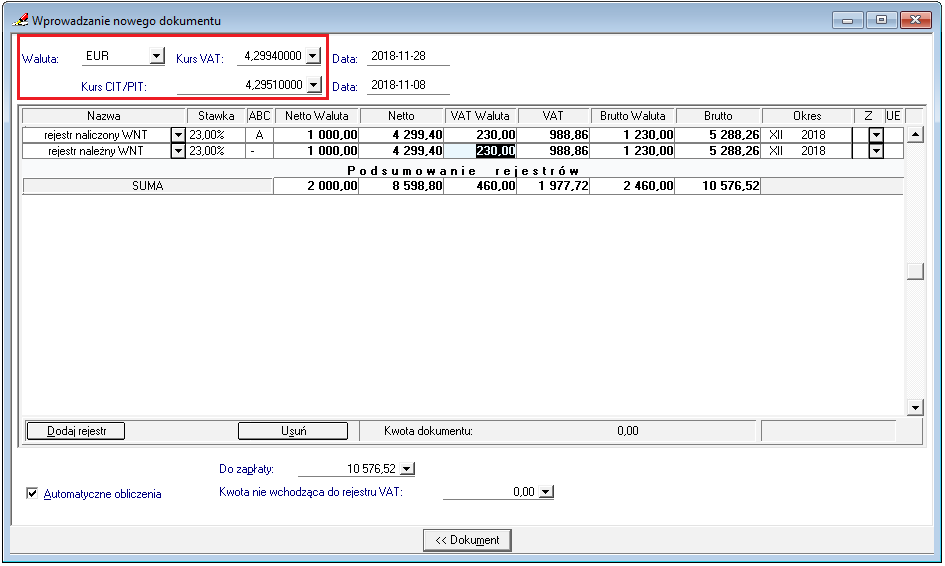Click the VAT Waluta column header
The width and height of the screenshot is (945, 566).
click(x=480, y=116)
